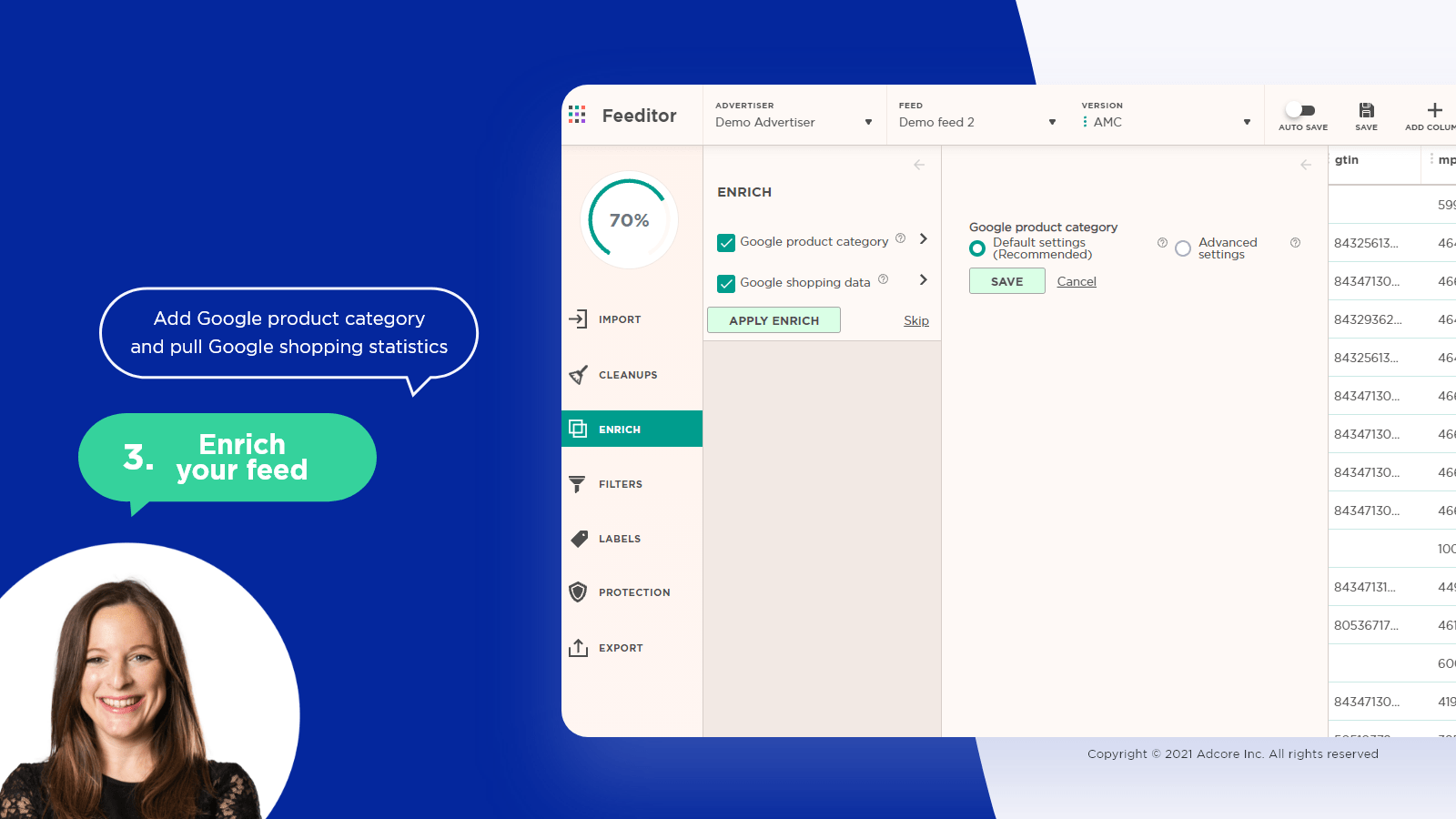Screen dimensions: 1456x819
Task: Click the Apply Enrich button
Action: (773, 320)
